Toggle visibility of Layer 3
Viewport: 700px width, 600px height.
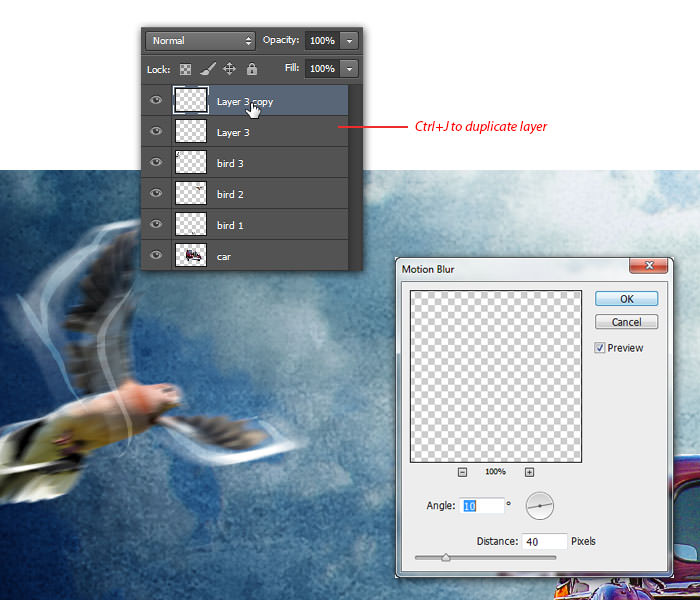point(156,131)
